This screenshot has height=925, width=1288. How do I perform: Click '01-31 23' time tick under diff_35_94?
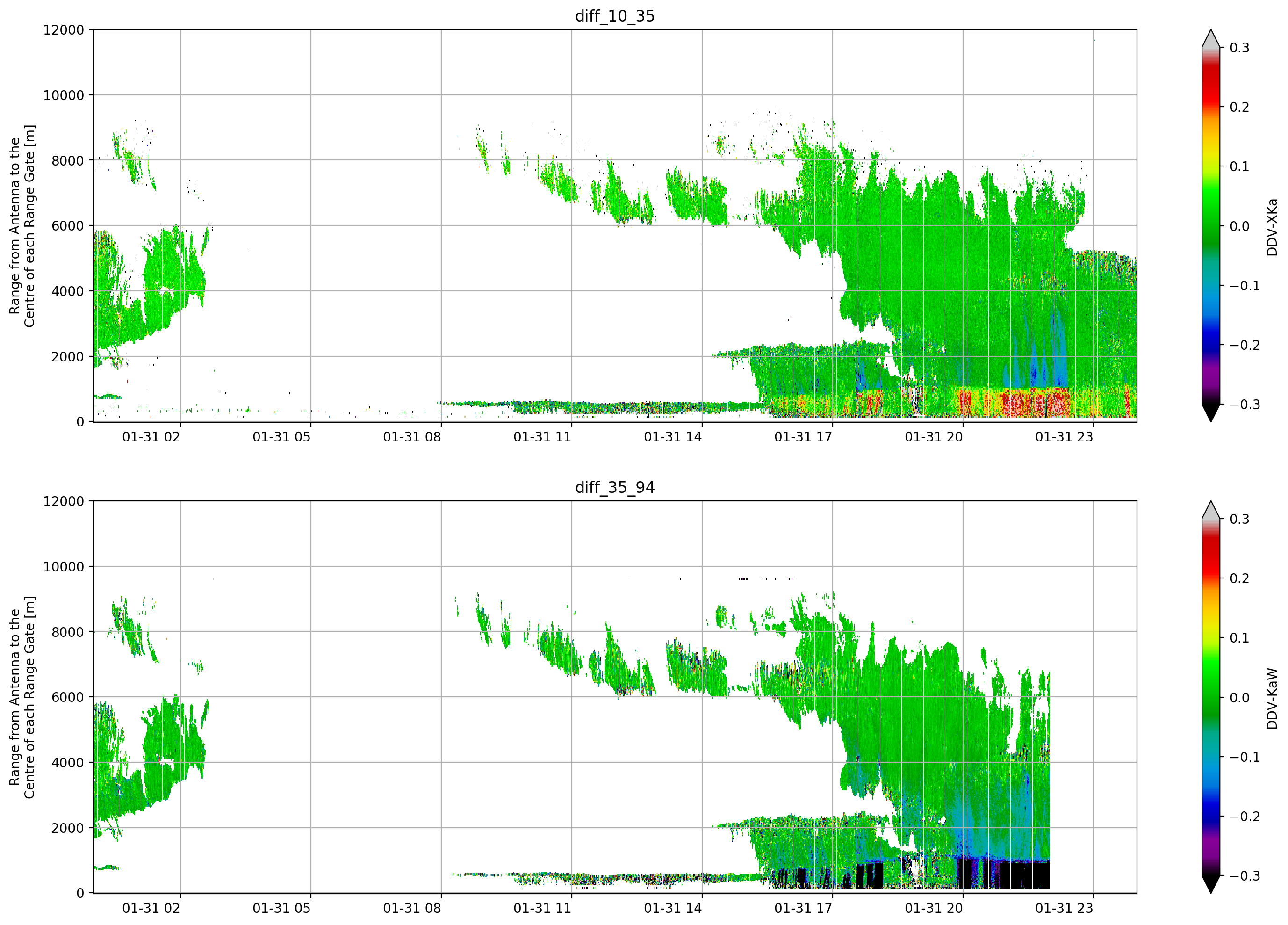click(x=1064, y=909)
